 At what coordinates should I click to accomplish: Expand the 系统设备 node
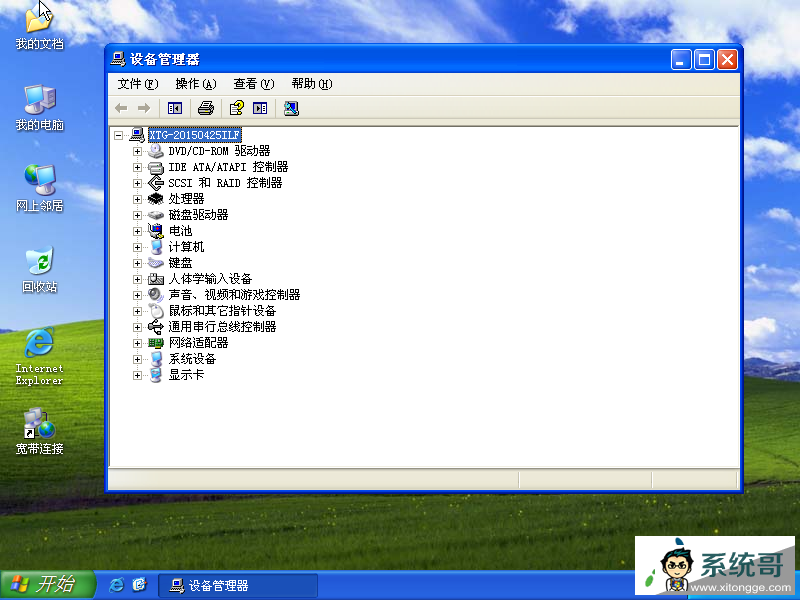click(137, 359)
